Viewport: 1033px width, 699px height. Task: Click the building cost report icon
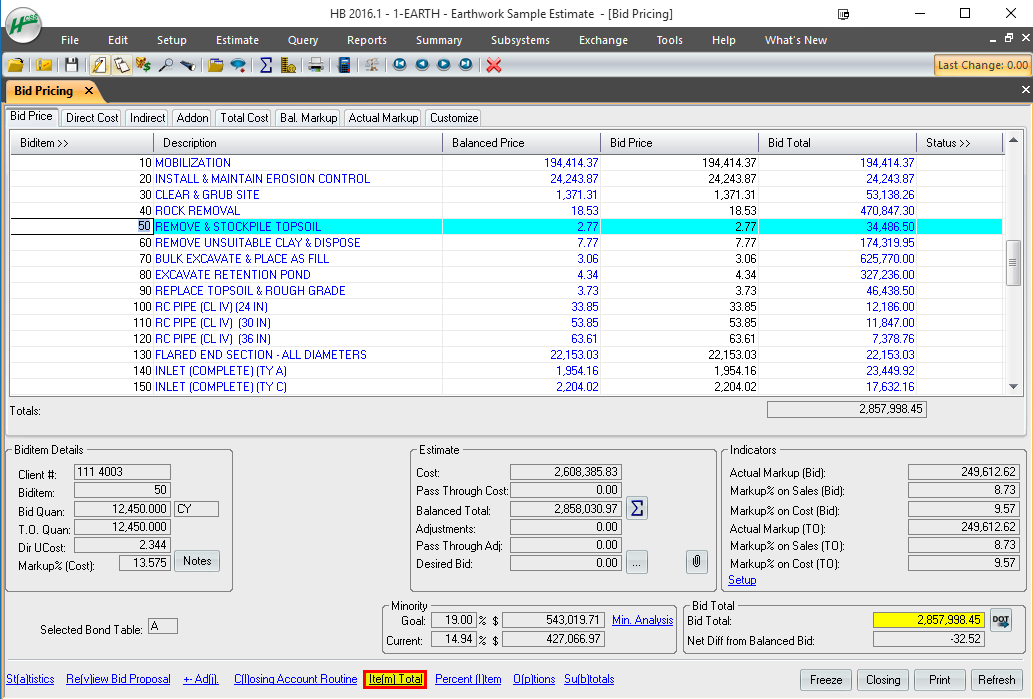coord(288,65)
